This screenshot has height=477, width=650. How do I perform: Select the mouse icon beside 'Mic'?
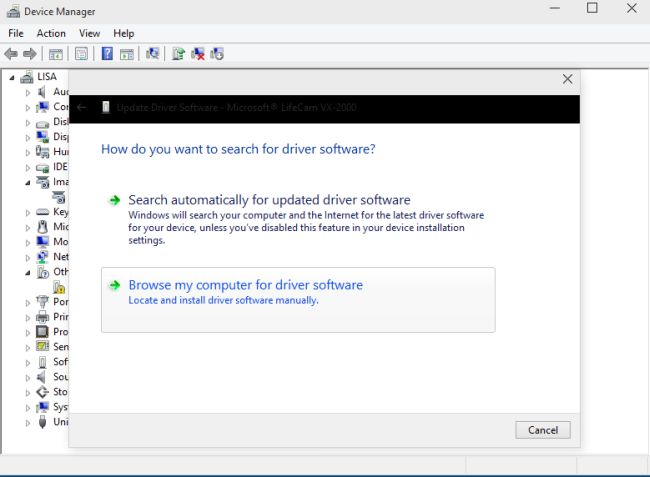click(x=42, y=227)
